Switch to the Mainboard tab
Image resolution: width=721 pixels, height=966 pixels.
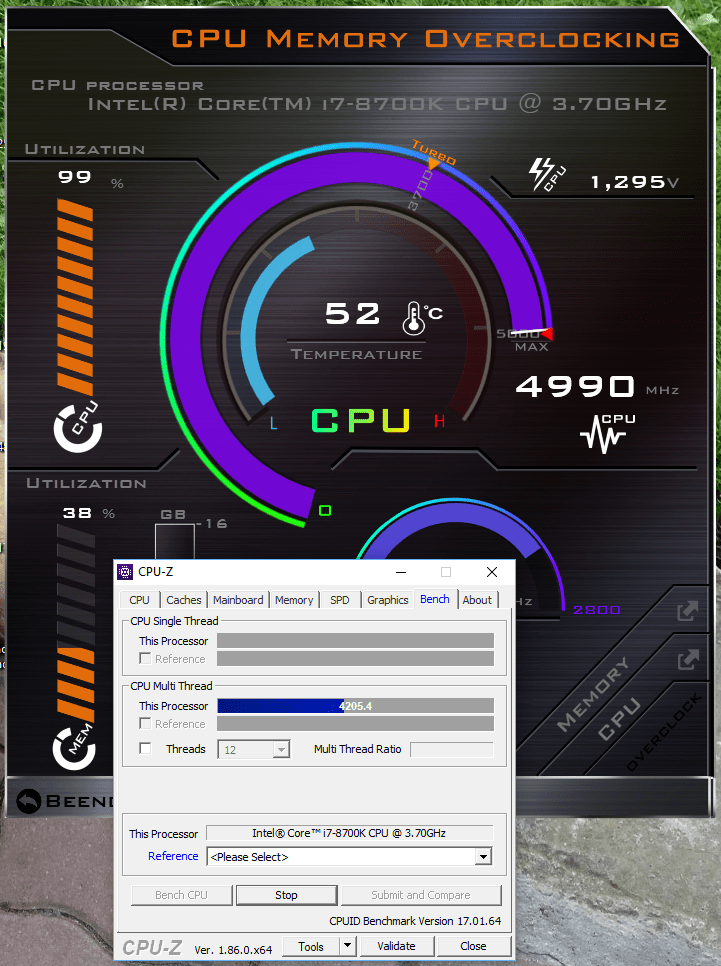point(238,600)
